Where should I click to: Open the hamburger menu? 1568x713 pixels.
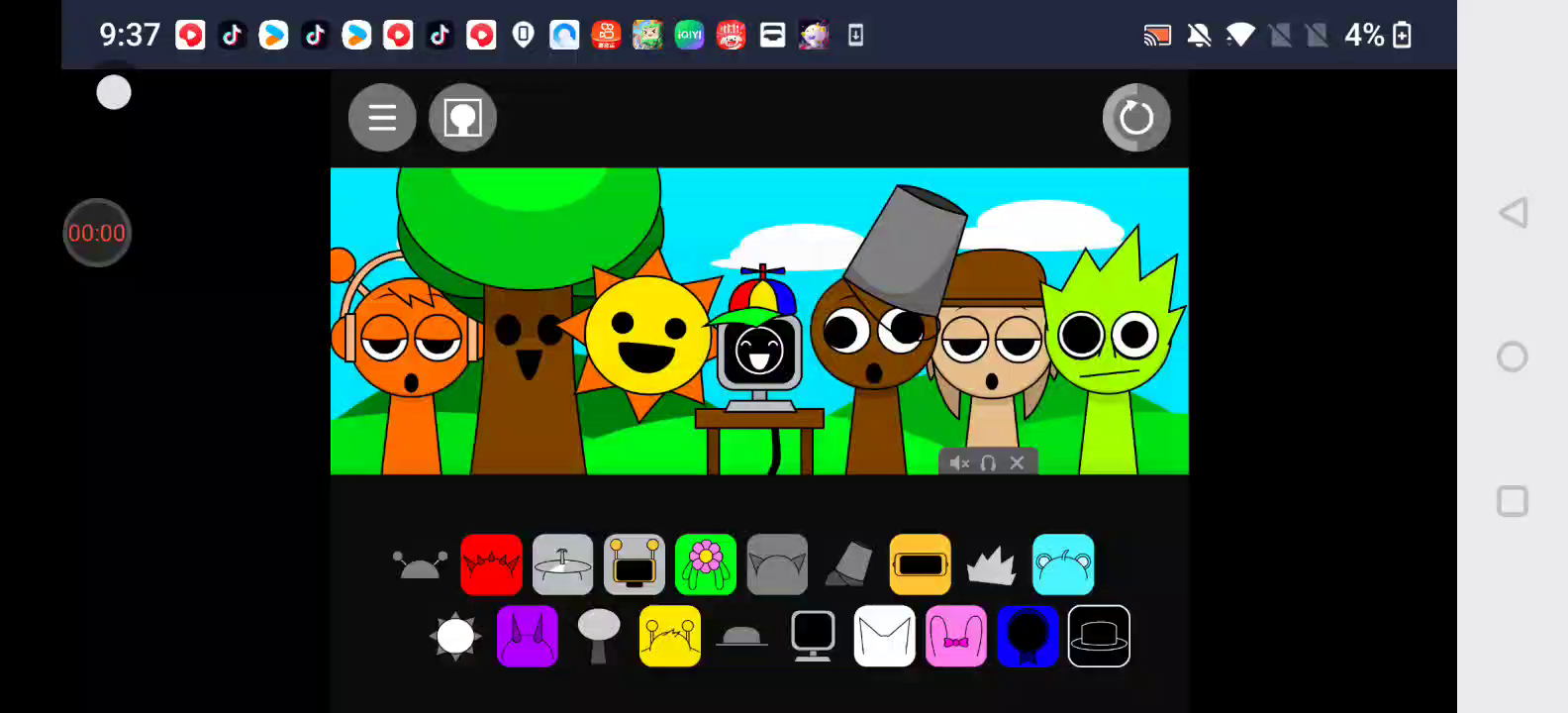382,118
